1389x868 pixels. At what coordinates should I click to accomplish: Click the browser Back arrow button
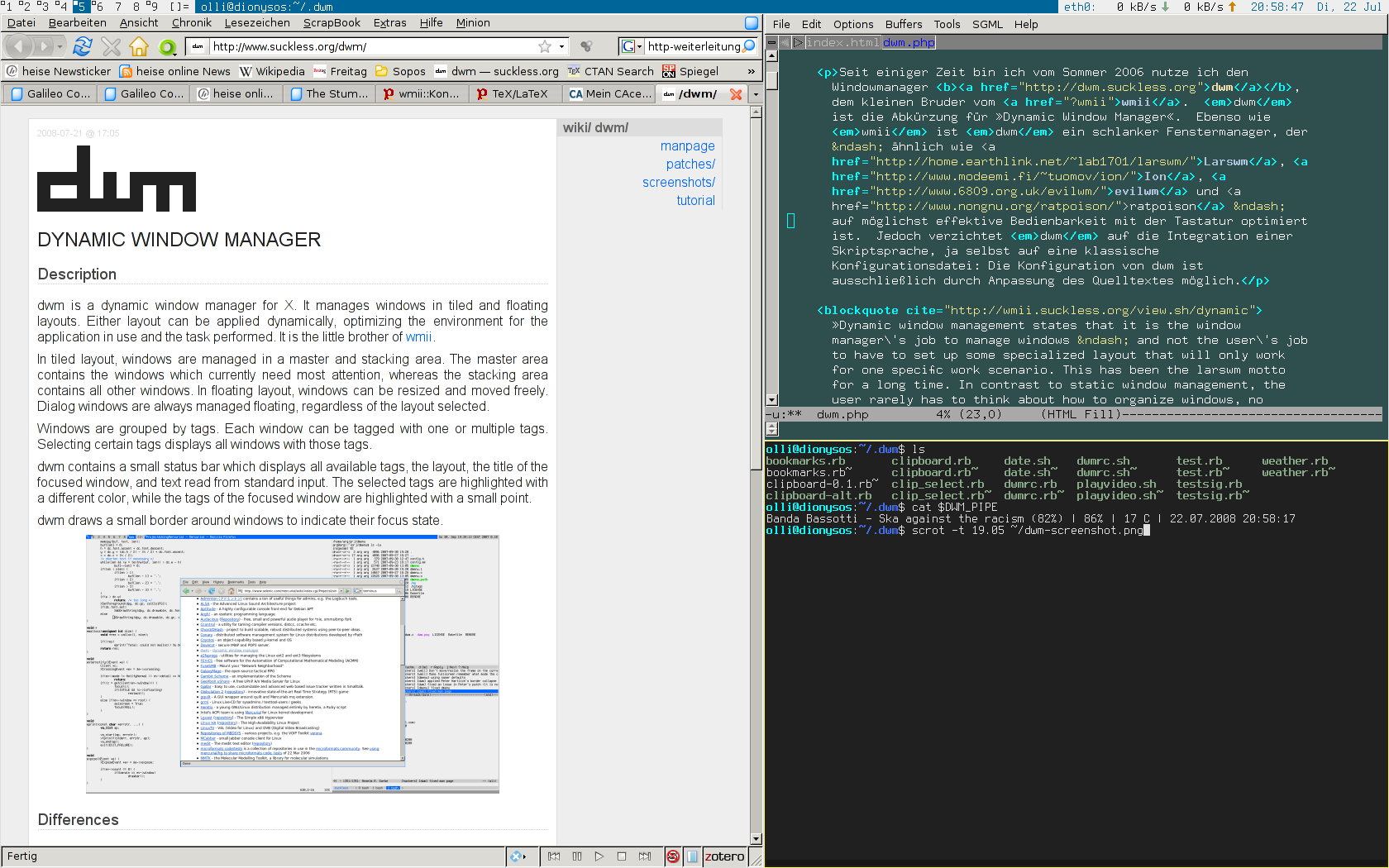[x=18, y=47]
